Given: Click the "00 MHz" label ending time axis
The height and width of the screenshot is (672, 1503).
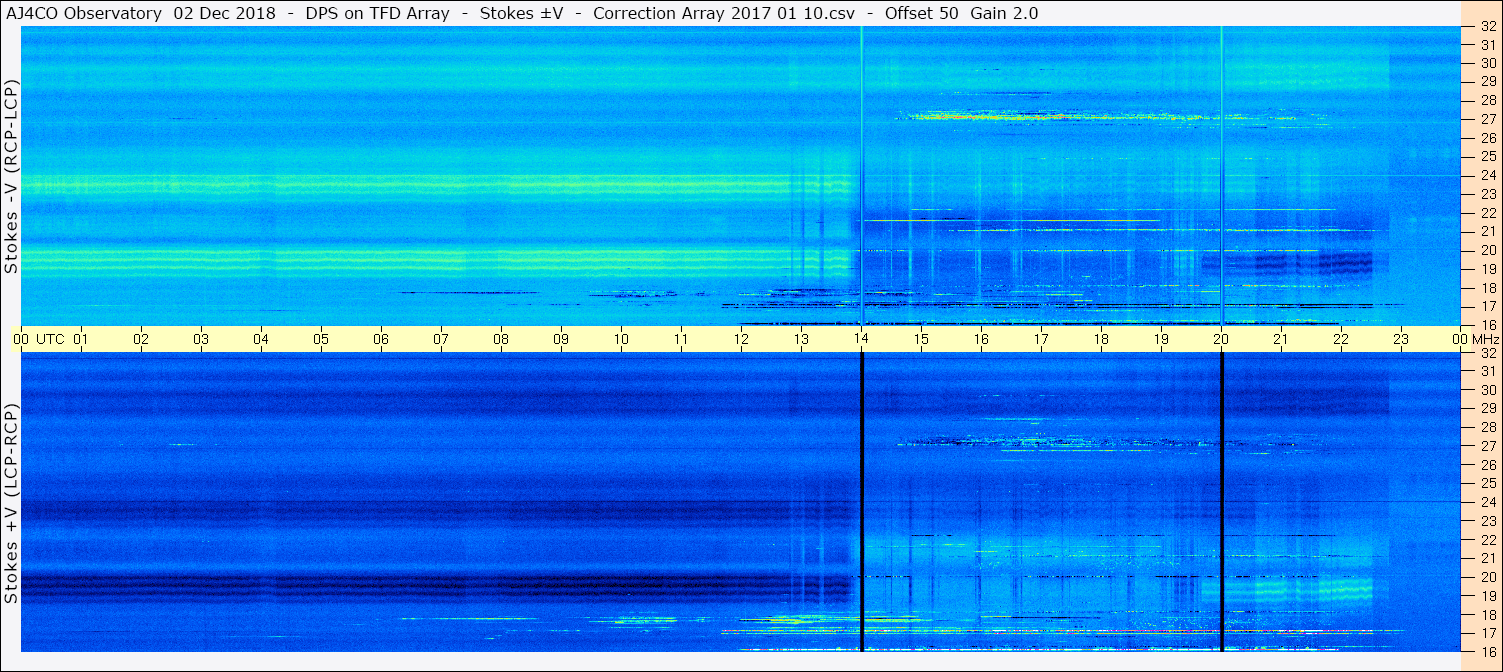Looking at the screenshot, I should (1474, 339).
